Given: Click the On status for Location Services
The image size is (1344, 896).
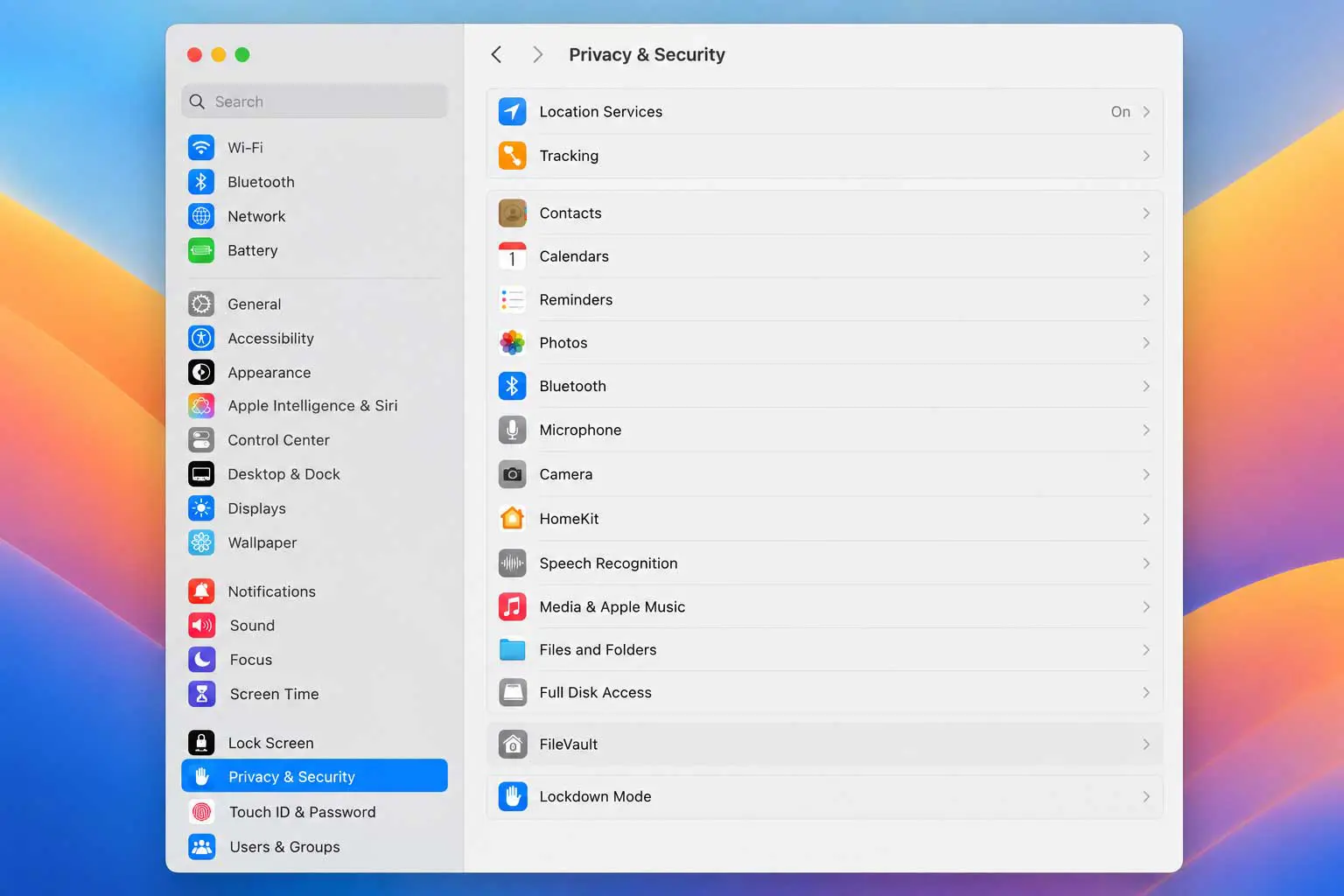Looking at the screenshot, I should 1120,111.
